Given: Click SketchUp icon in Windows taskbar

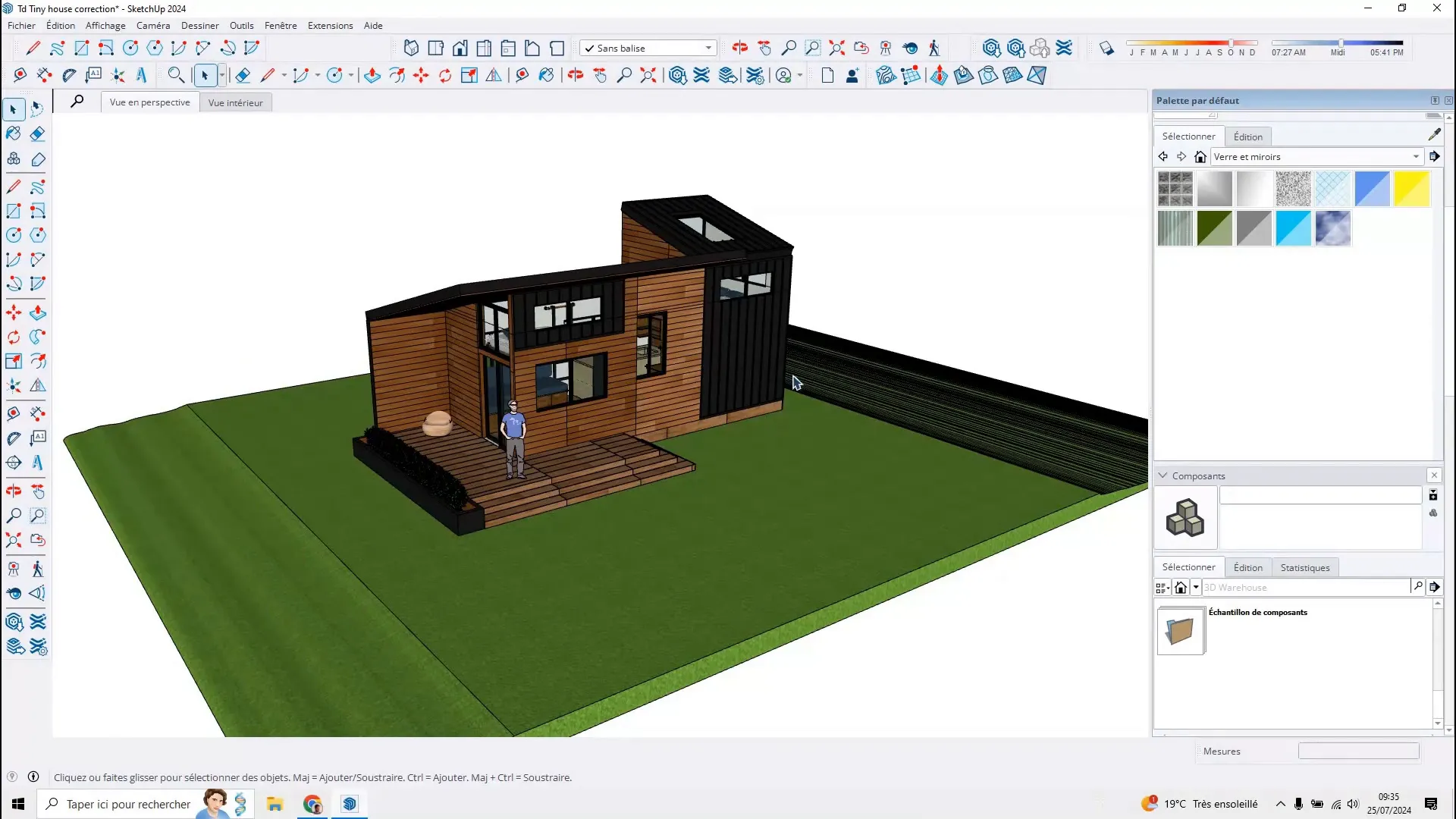Looking at the screenshot, I should coord(350,804).
